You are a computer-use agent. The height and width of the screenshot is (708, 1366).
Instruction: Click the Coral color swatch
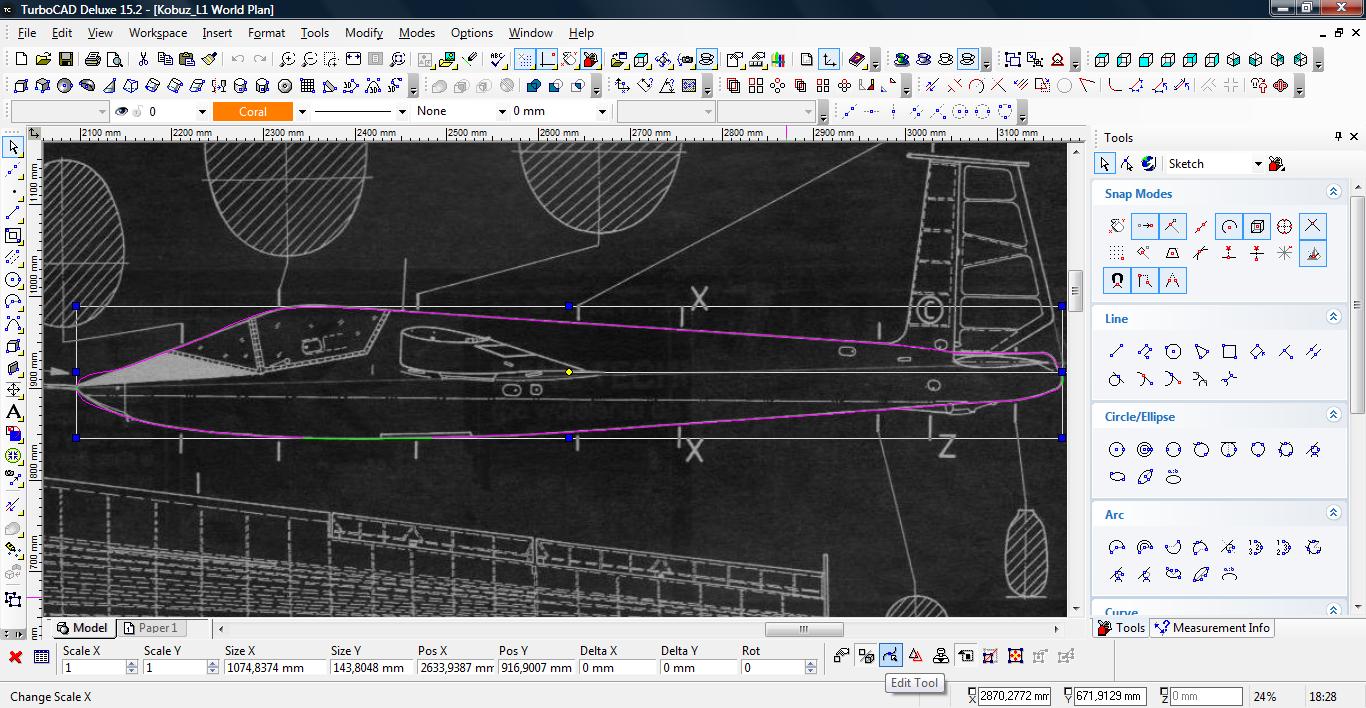click(252, 111)
